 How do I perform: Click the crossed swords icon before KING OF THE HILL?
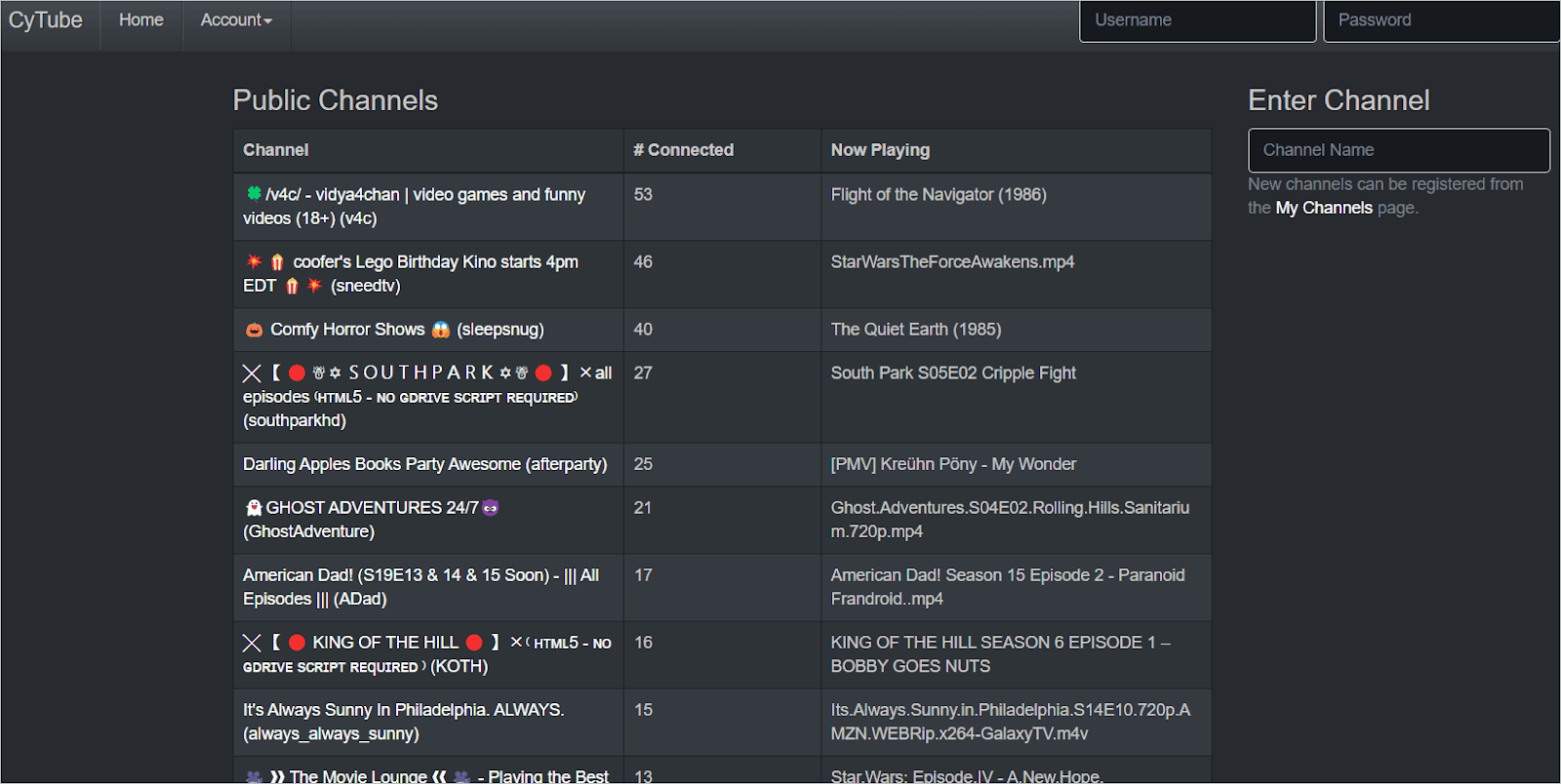coord(252,643)
